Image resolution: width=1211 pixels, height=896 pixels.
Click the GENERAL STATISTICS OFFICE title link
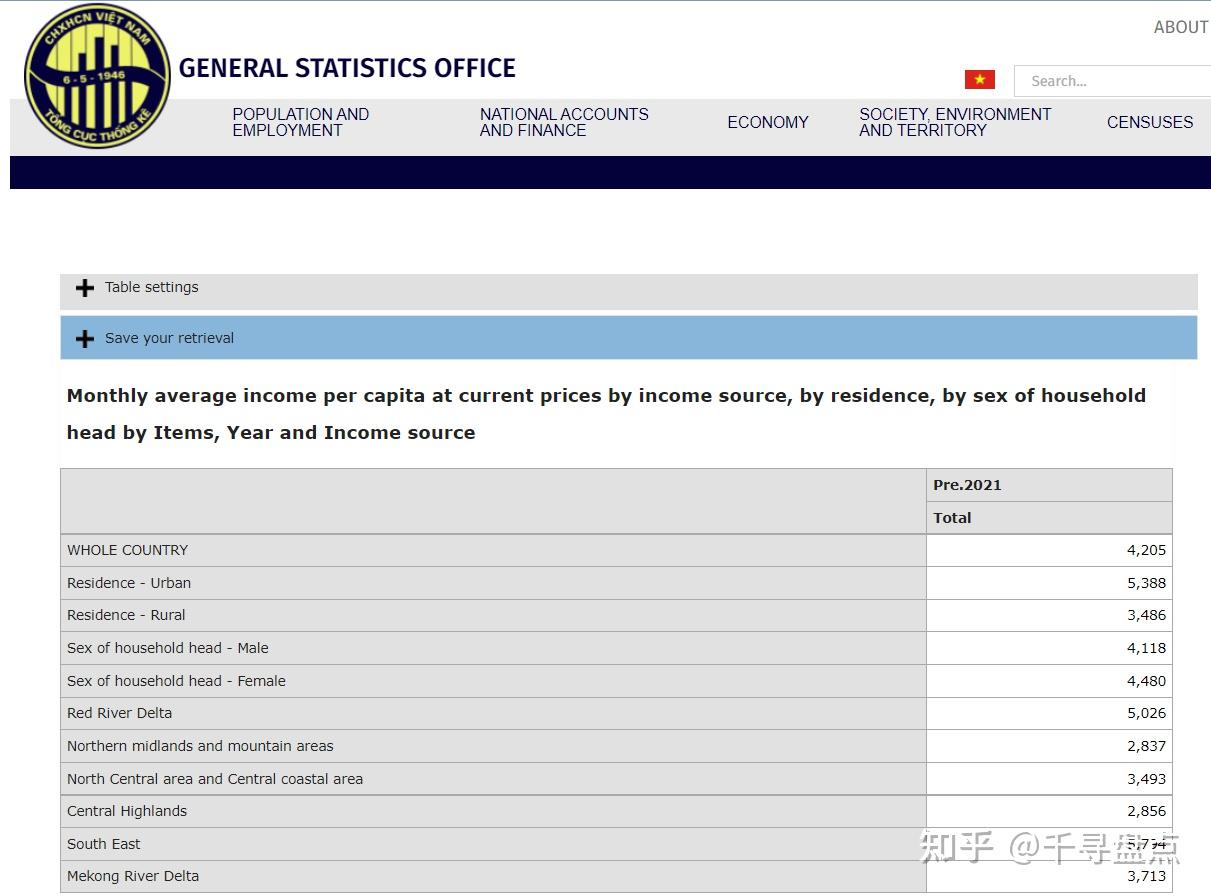347,68
